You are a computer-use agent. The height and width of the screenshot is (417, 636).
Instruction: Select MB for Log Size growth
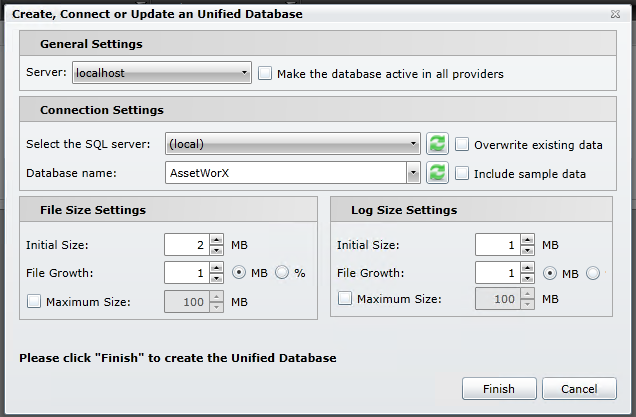550,273
